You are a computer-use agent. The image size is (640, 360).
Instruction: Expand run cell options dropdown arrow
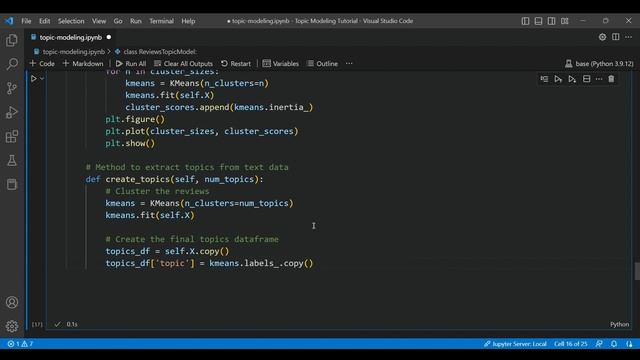click(x=42, y=78)
